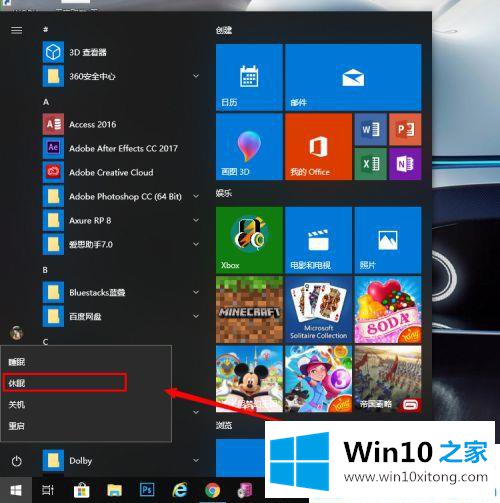This screenshot has width=500, height=503.
Task: Open Internet Explorer from taskbar
Action: [180, 490]
